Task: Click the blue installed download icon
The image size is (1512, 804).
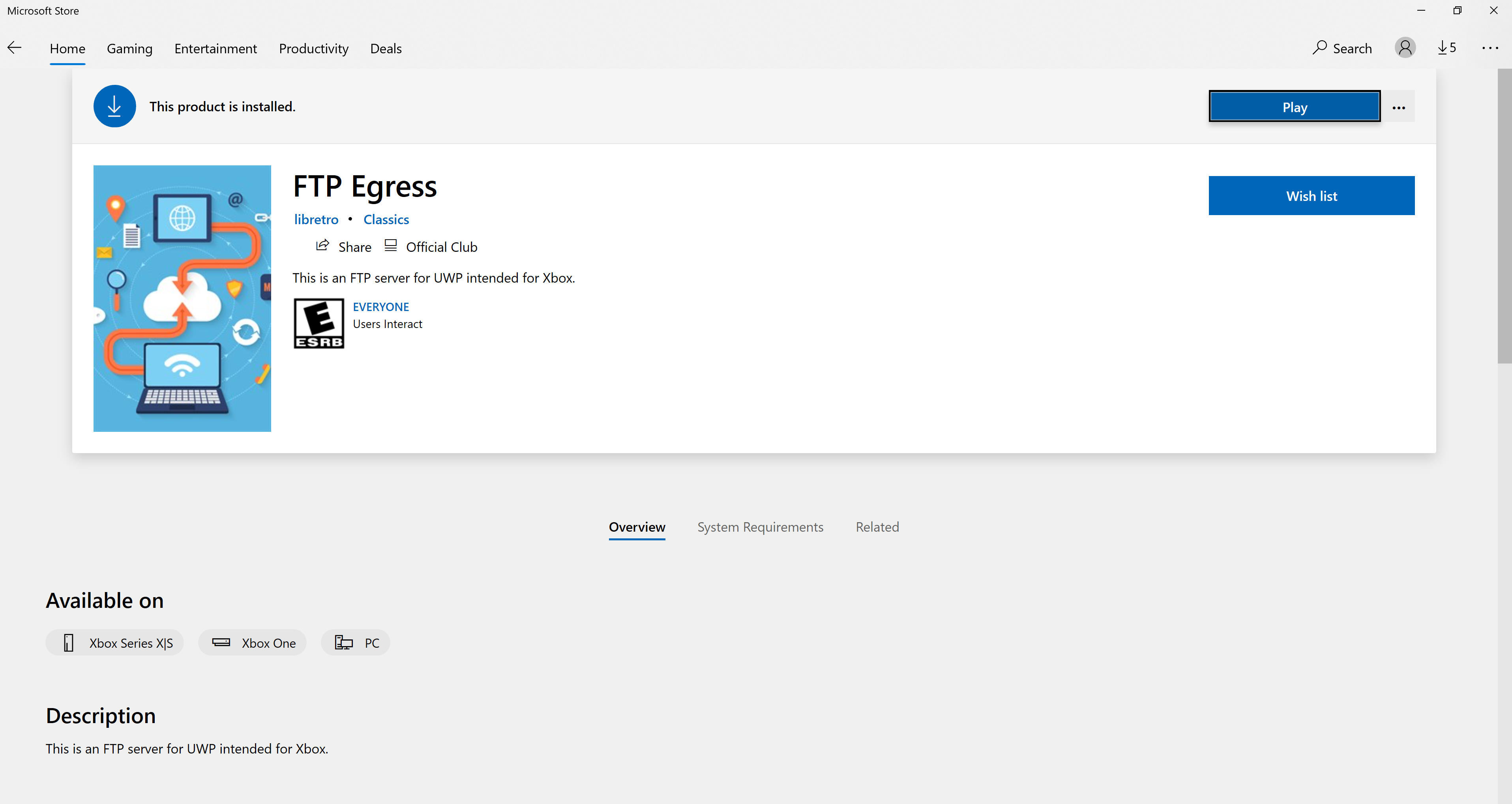Action: coord(114,106)
